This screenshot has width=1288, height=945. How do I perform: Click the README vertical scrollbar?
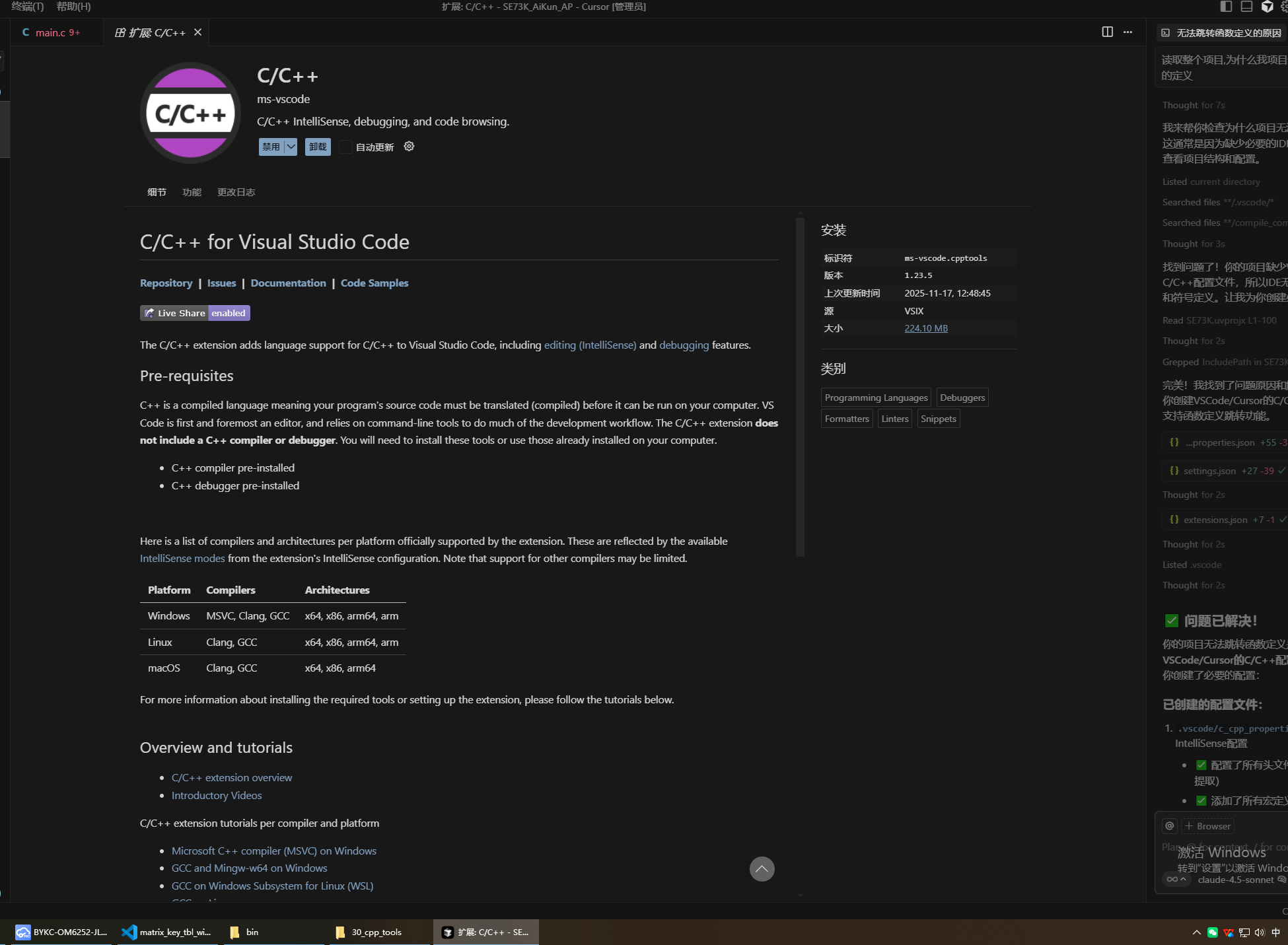coord(800,387)
